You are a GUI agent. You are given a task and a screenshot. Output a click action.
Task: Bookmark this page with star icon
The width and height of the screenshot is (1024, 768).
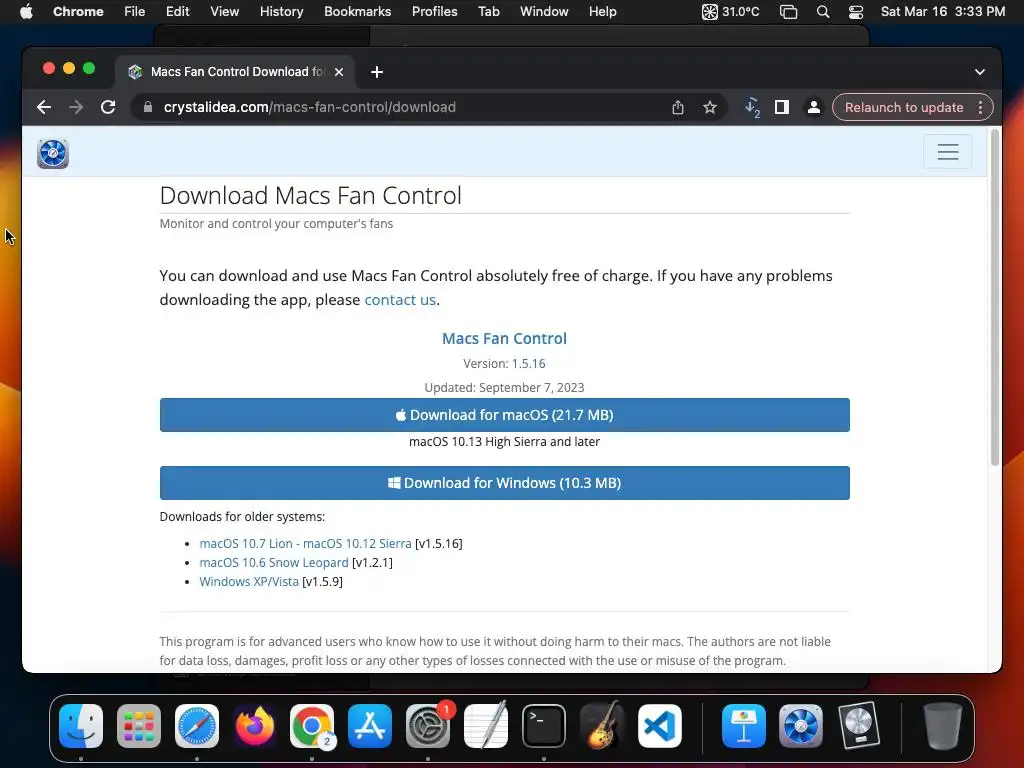click(x=710, y=107)
